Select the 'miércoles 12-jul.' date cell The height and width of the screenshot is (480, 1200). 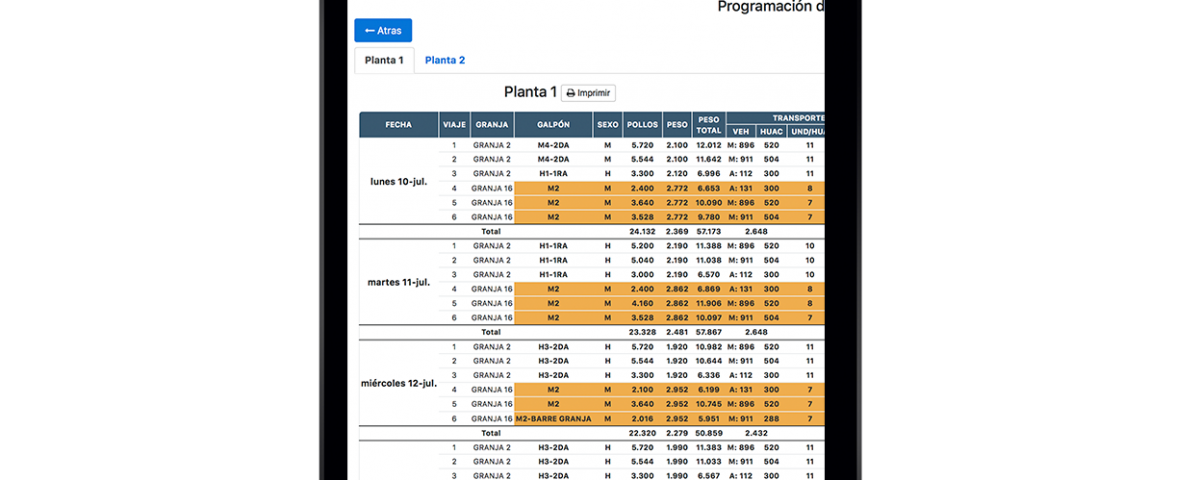pos(398,382)
